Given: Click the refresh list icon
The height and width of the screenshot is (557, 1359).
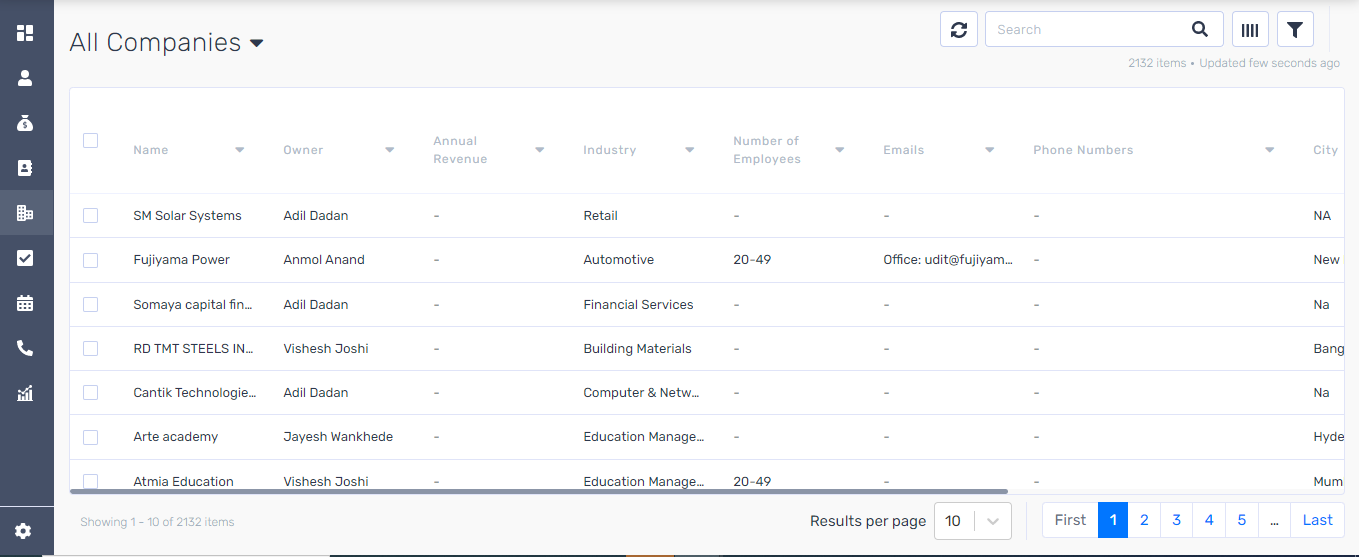Looking at the screenshot, I should click(958, 30).
